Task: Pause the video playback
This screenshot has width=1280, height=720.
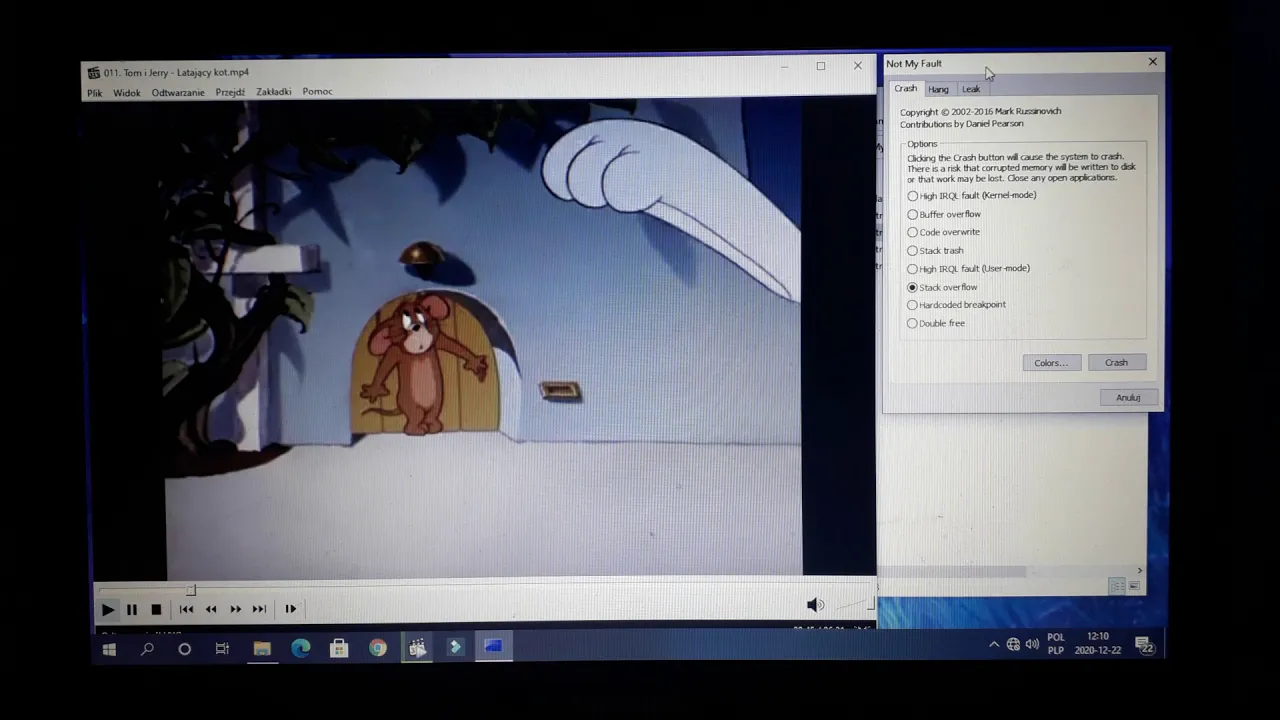Action: click(x=132, y=609)
